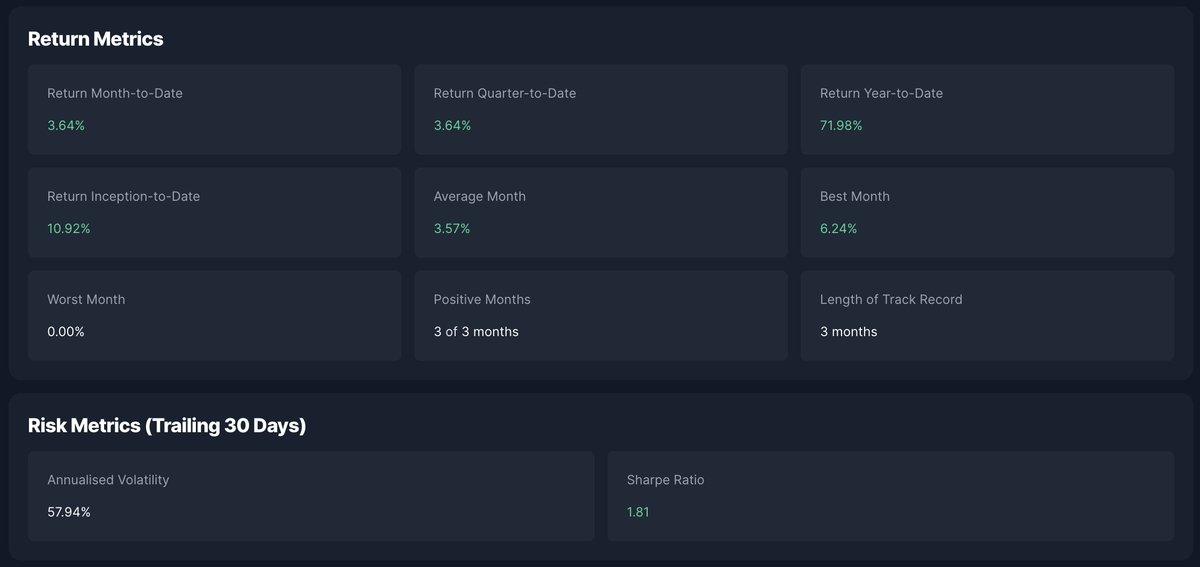
Task: Click the Return Metrics heading
Action: click(95, 39)
